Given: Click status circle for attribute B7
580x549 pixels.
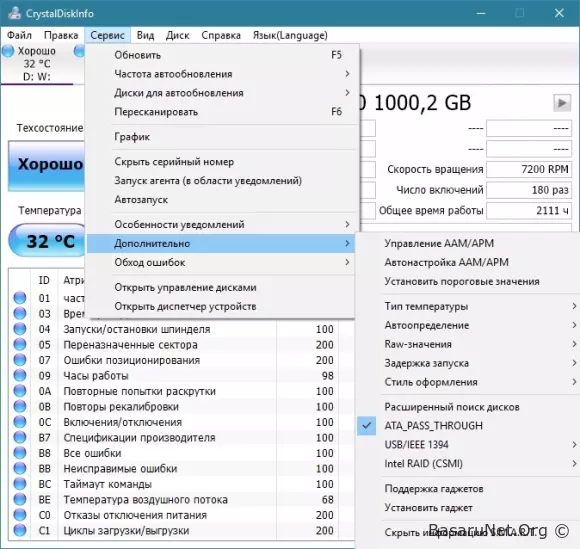Looking at the screenshot, I should coord(20,438).
